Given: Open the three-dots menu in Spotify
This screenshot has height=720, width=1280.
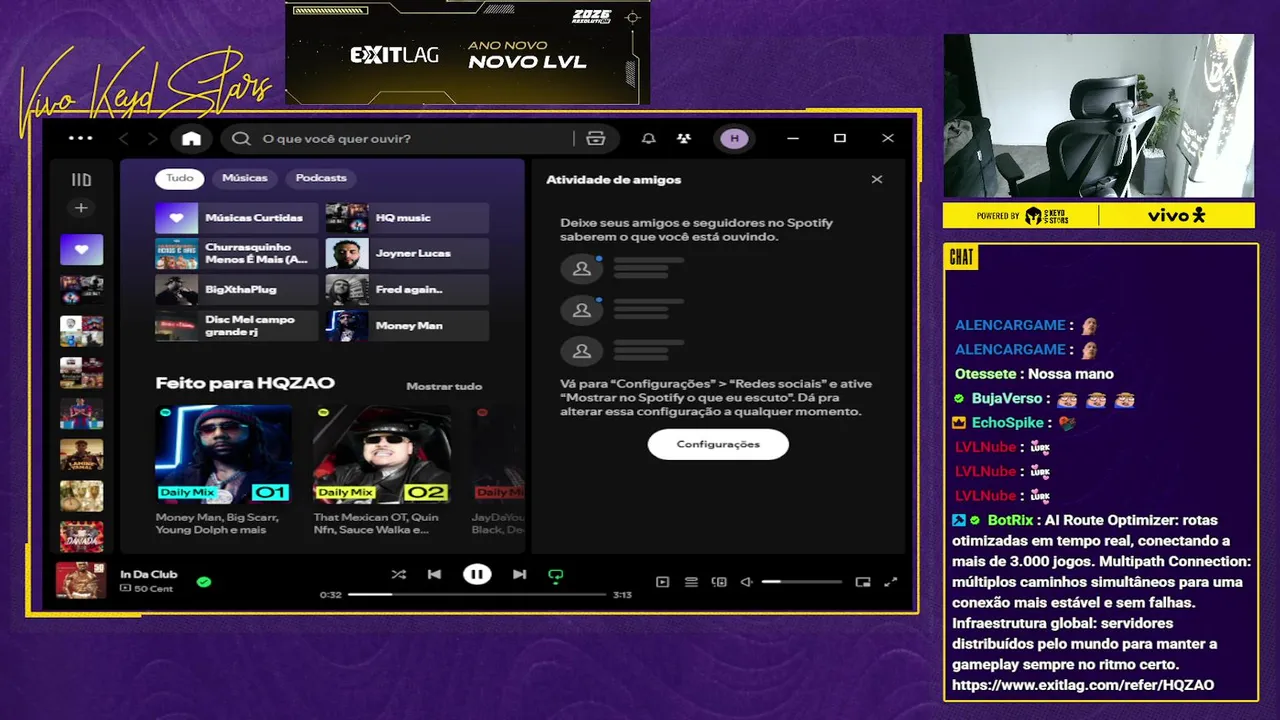Looking at the screenshot, I should pyautogui.click(x=80, y=138).
